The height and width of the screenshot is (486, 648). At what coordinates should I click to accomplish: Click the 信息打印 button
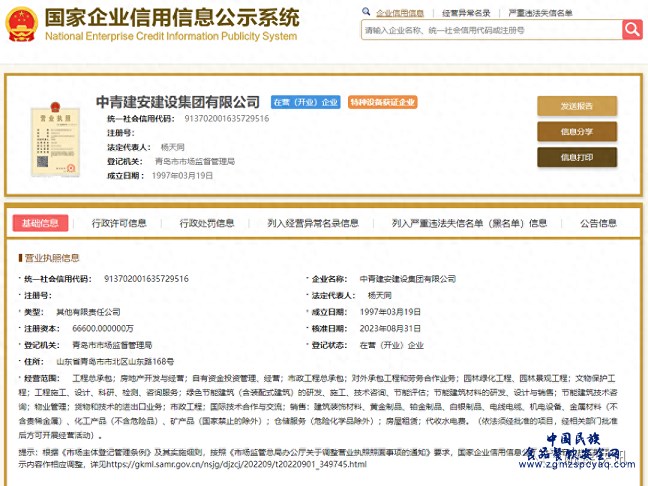pyautogui.click(x=577, y=157)
